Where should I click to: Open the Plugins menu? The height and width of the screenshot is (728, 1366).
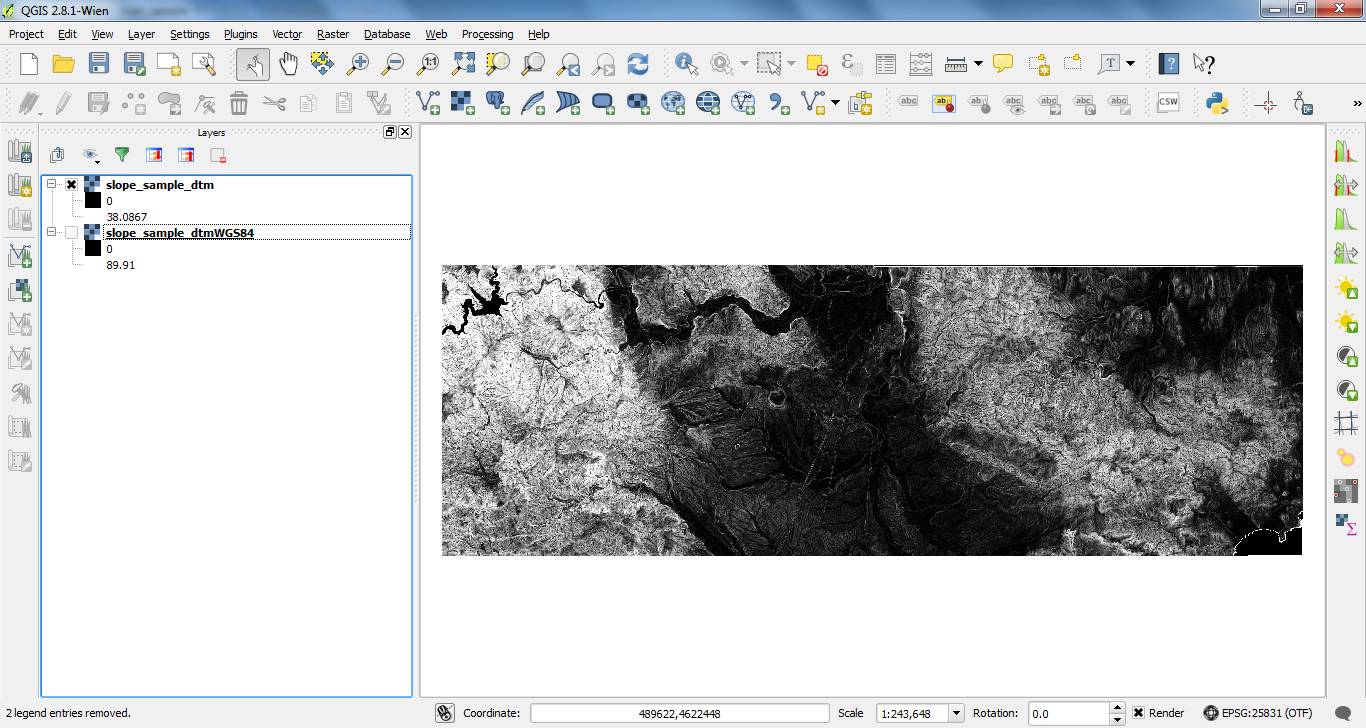coord(240,34)
